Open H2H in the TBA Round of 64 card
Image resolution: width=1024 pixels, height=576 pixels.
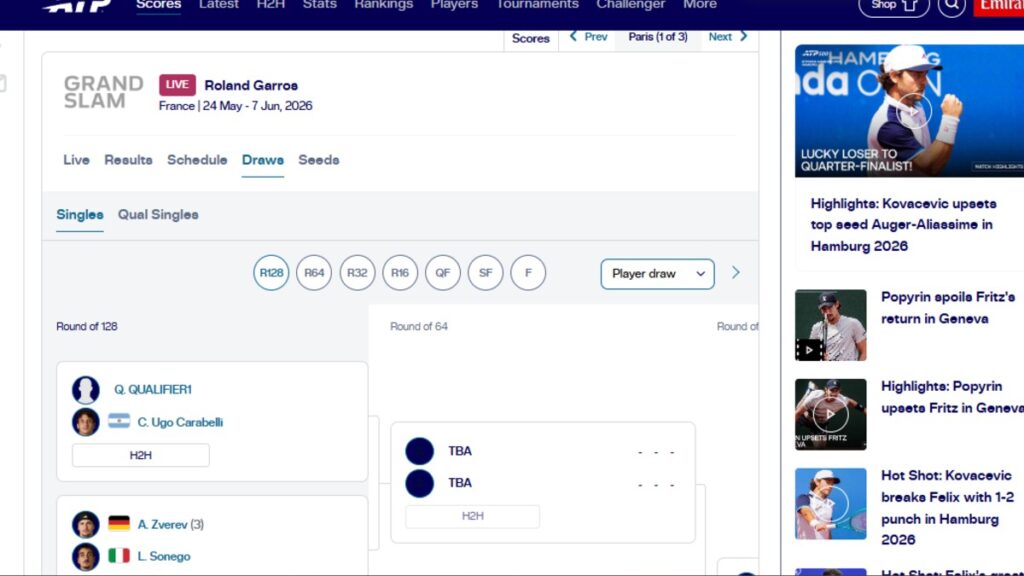[473, 516]
